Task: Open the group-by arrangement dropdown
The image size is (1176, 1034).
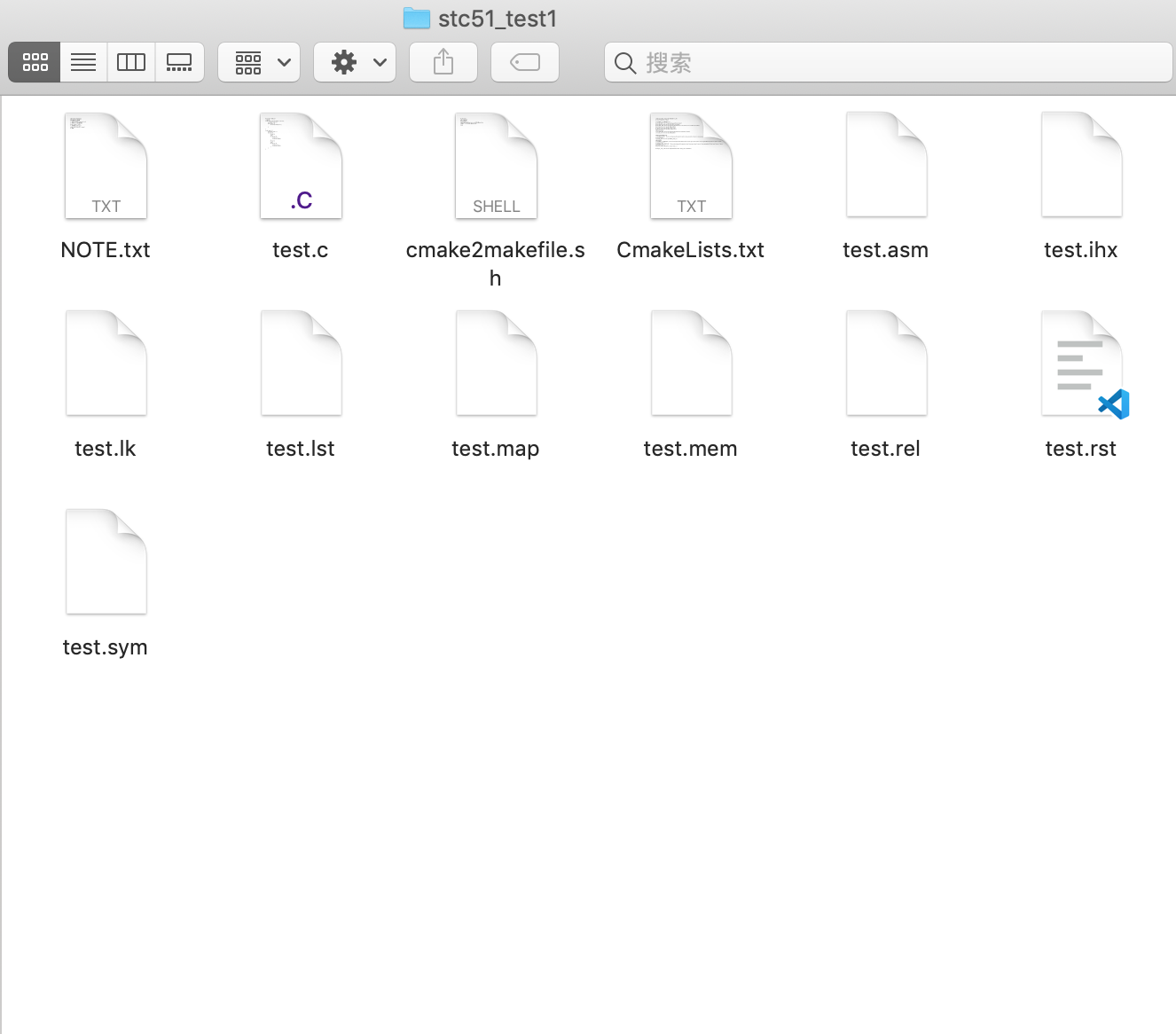Action: (x=259, y=62)
